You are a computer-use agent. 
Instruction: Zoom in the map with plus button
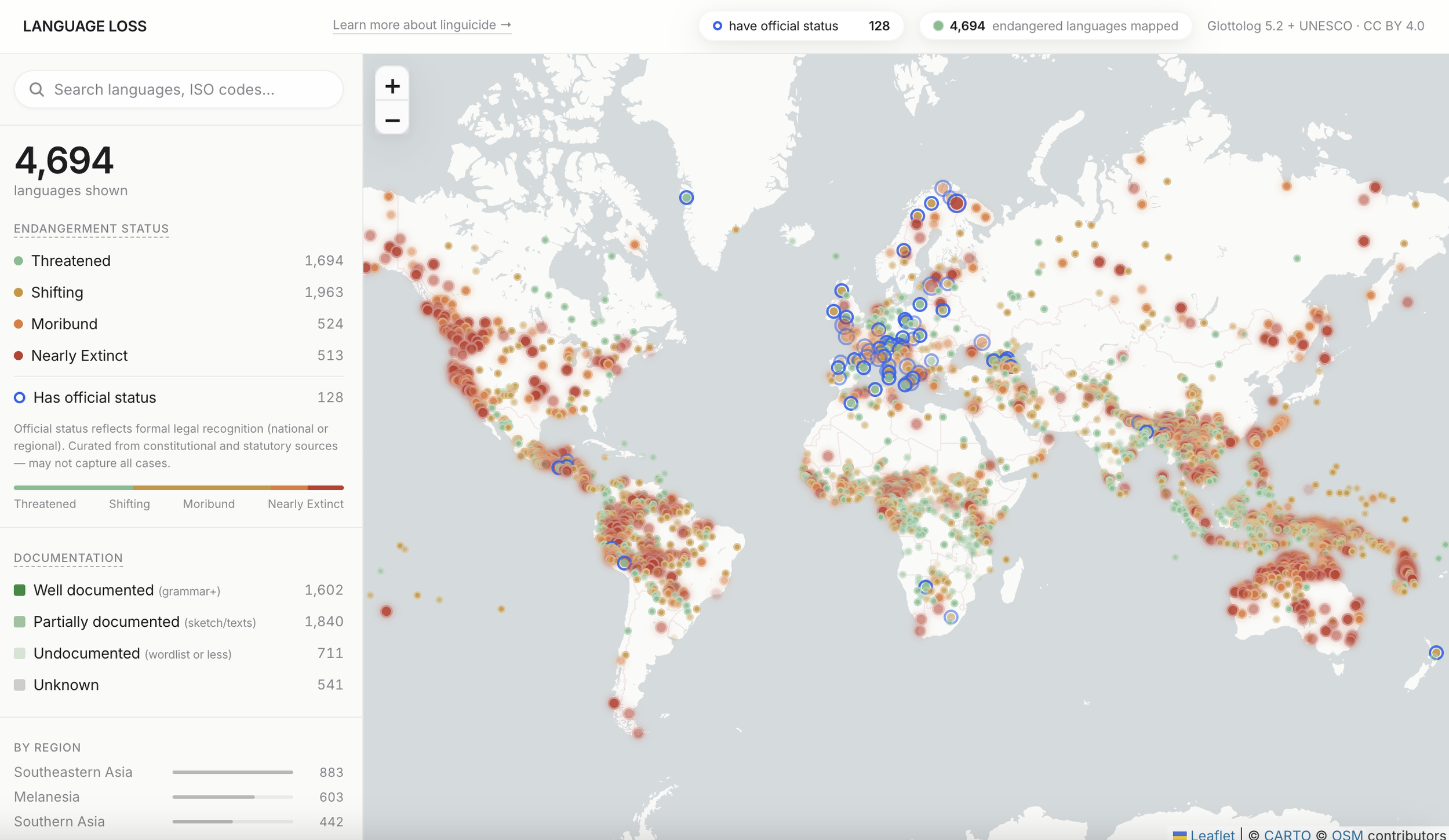tap(392, 87)
